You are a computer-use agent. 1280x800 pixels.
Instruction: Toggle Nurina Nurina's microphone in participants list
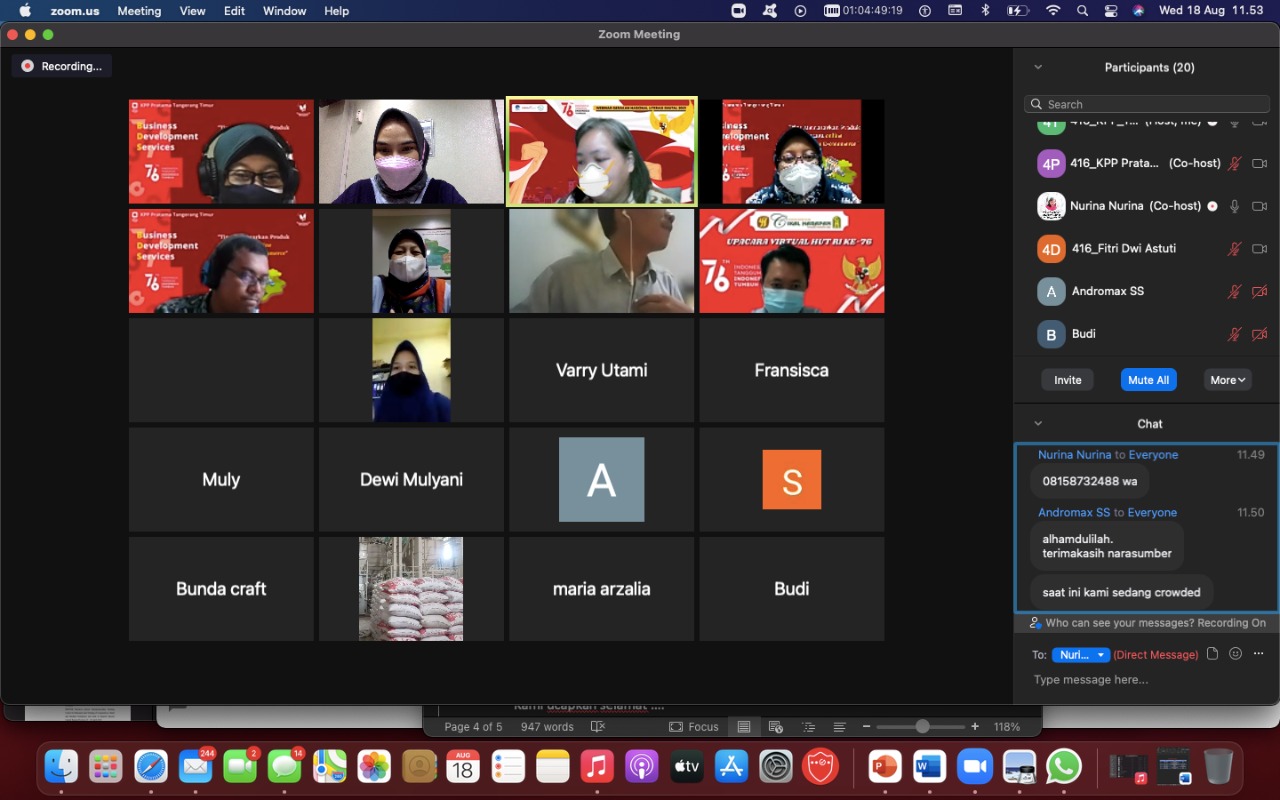point(1235,206)
